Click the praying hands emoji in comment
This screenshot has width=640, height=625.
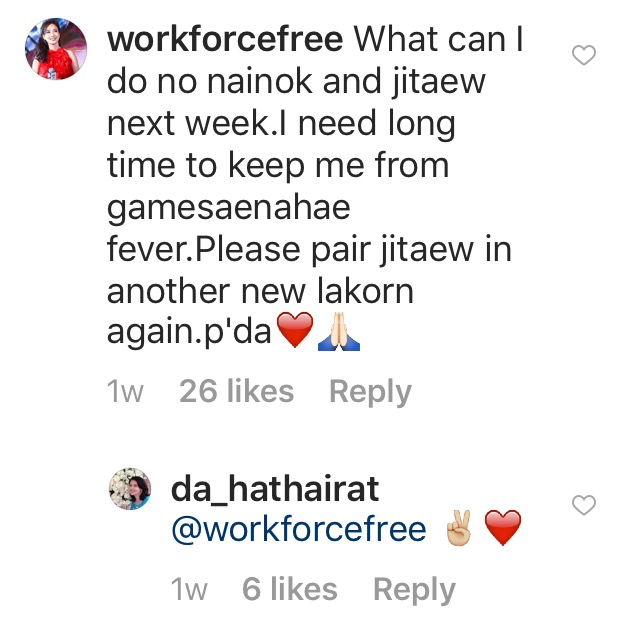tap(339, 331)
